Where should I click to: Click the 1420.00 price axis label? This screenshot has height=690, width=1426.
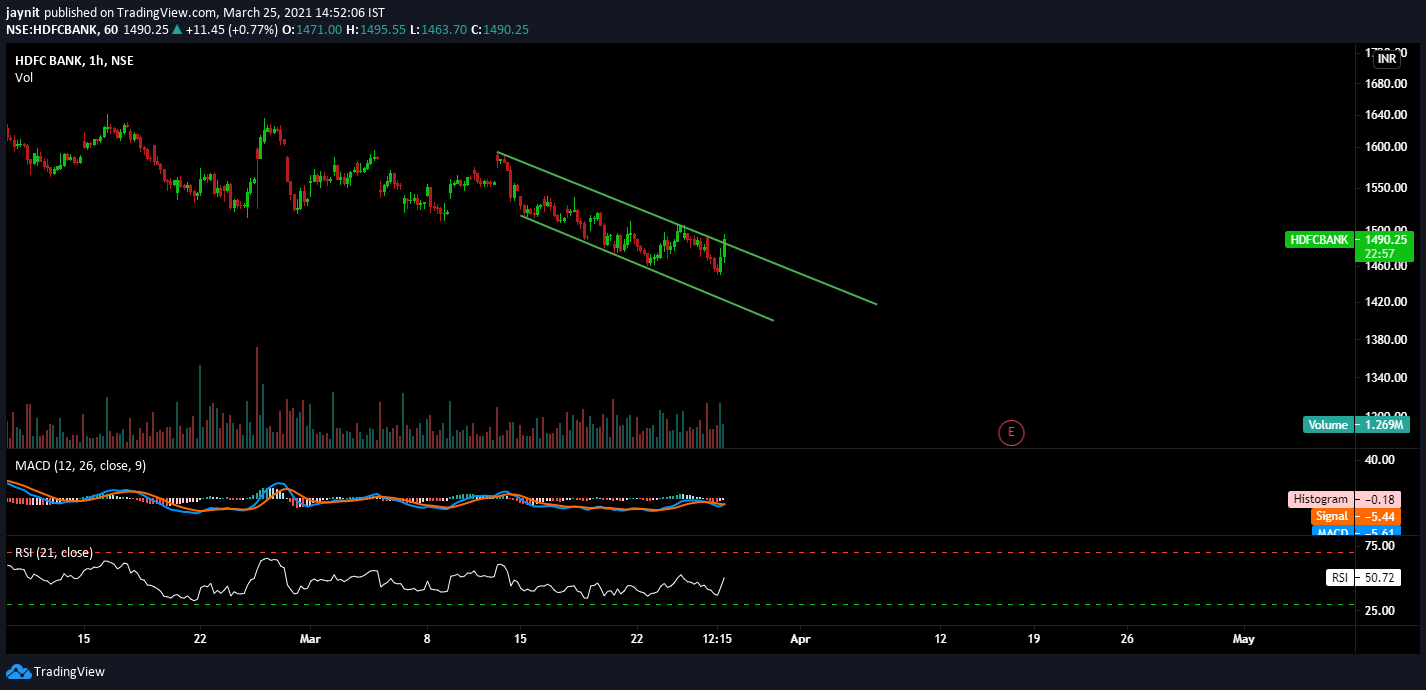pos(1386,302)
